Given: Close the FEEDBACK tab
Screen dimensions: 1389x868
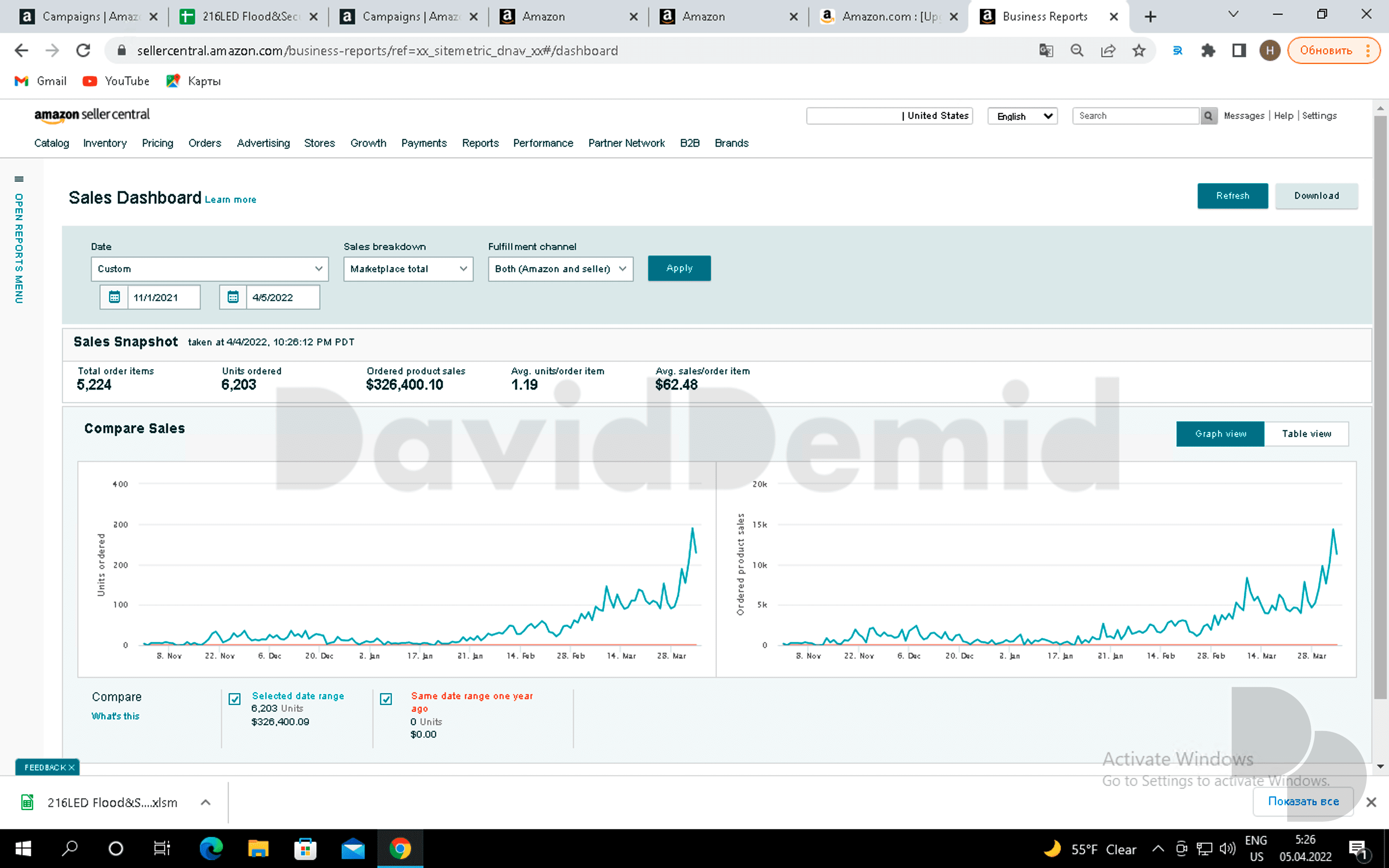Looking at the screenshot, I should point(72,768).
